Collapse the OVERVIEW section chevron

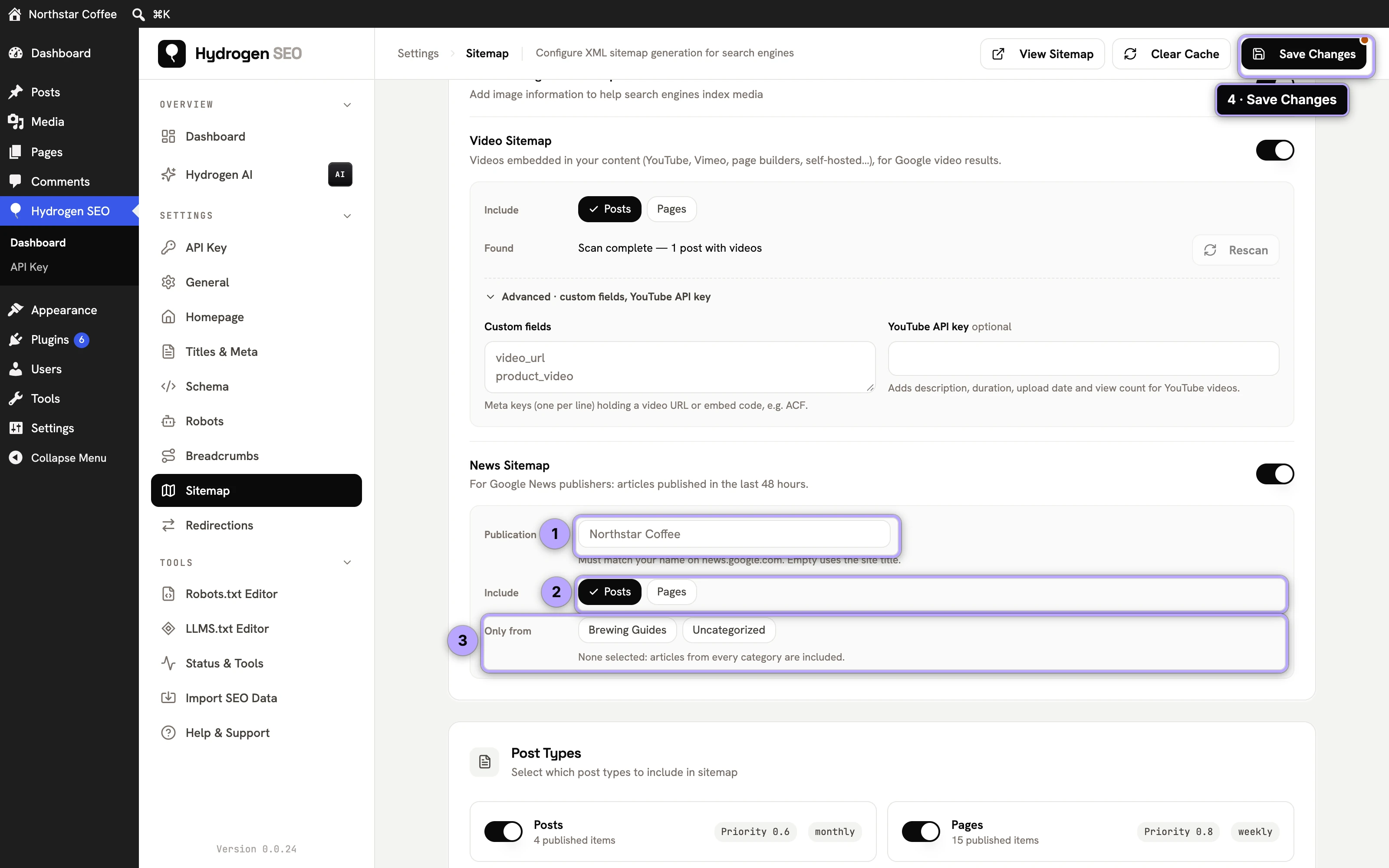pyautogui.click(x=347, y=105)
